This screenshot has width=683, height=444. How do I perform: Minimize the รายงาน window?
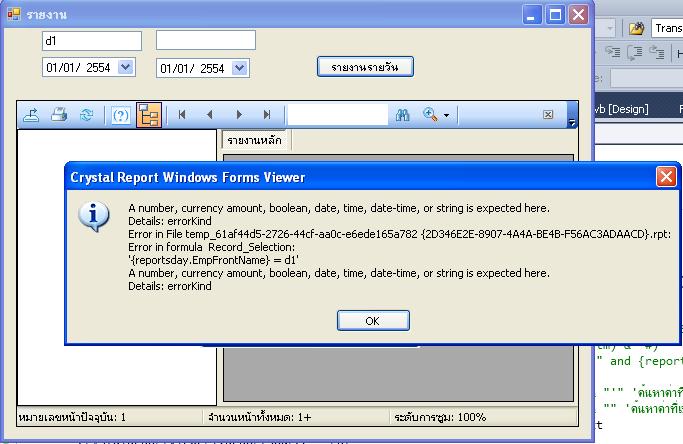[x=532, y=15]
